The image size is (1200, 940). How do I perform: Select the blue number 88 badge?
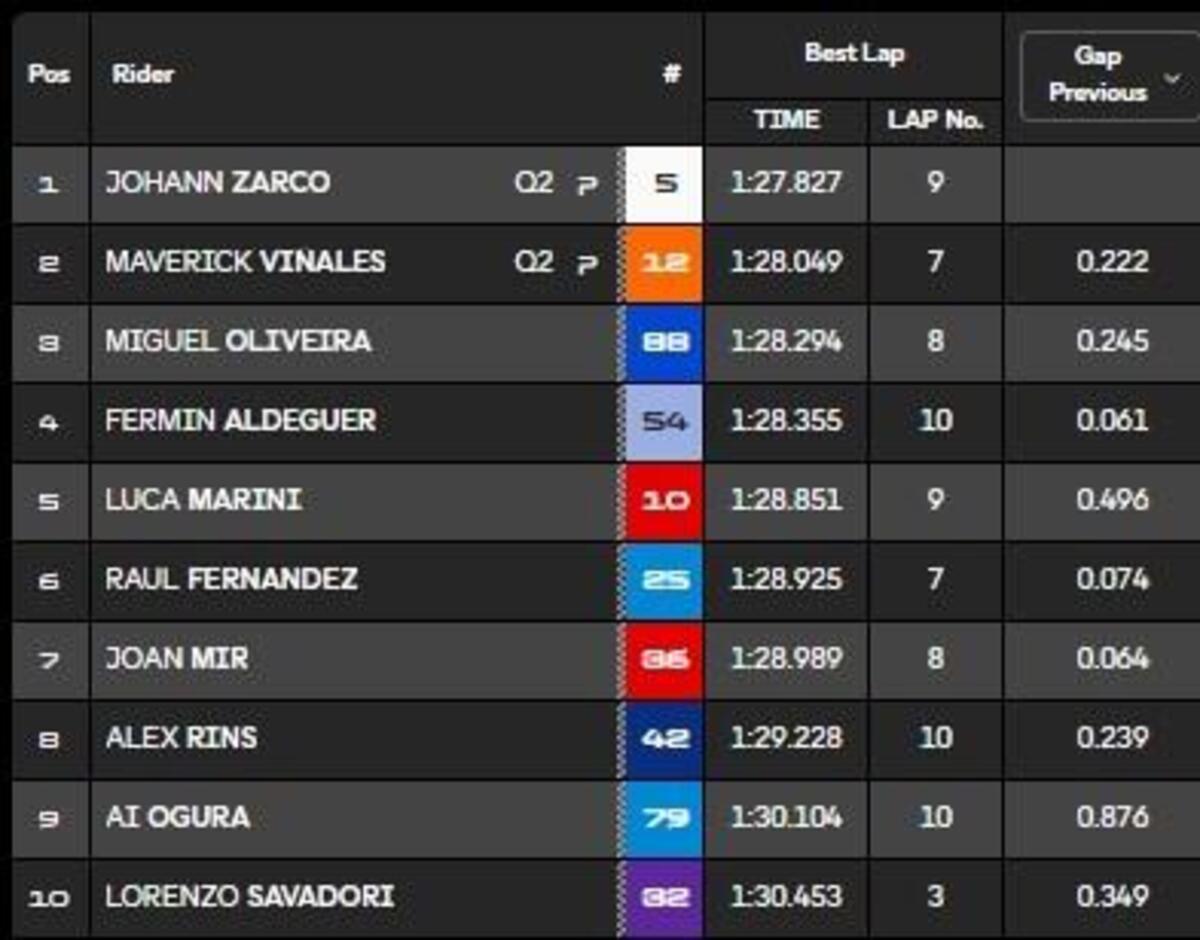[x=665, y=342]
